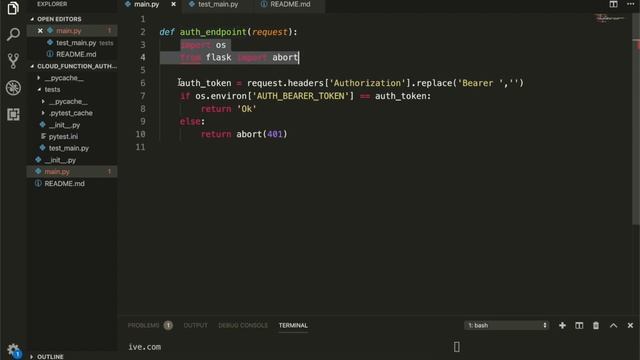Open the '1: bash' terminal selector dropdown
Viewport: 640px width, 360px height.
(506, 325)
